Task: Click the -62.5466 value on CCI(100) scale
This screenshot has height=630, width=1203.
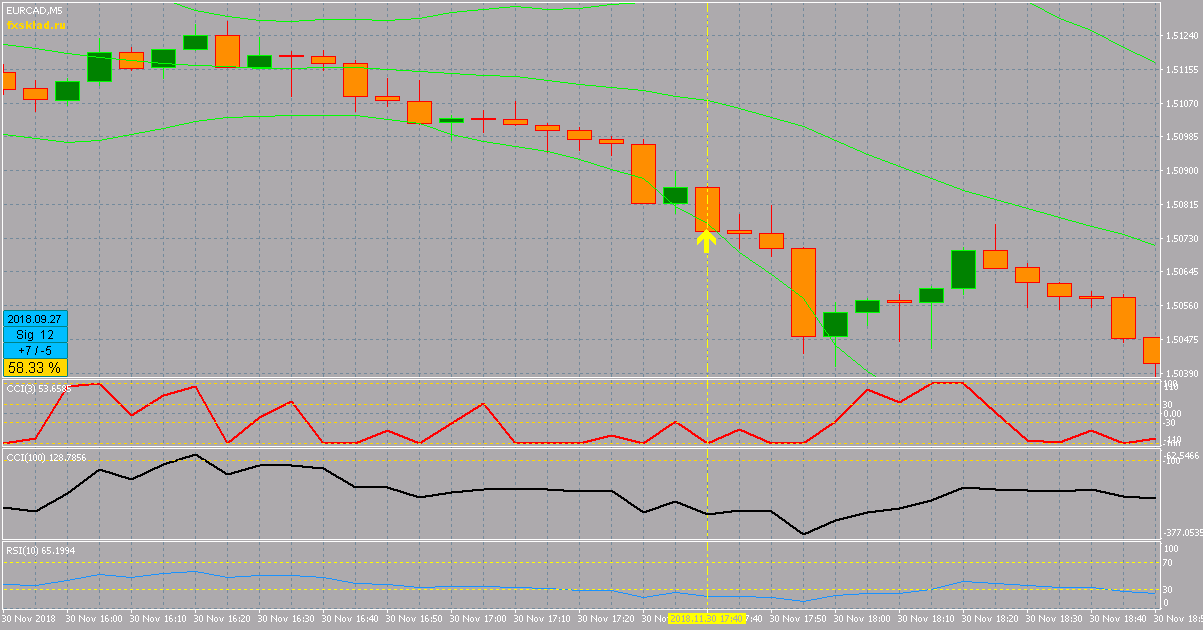Action: 1181,455
